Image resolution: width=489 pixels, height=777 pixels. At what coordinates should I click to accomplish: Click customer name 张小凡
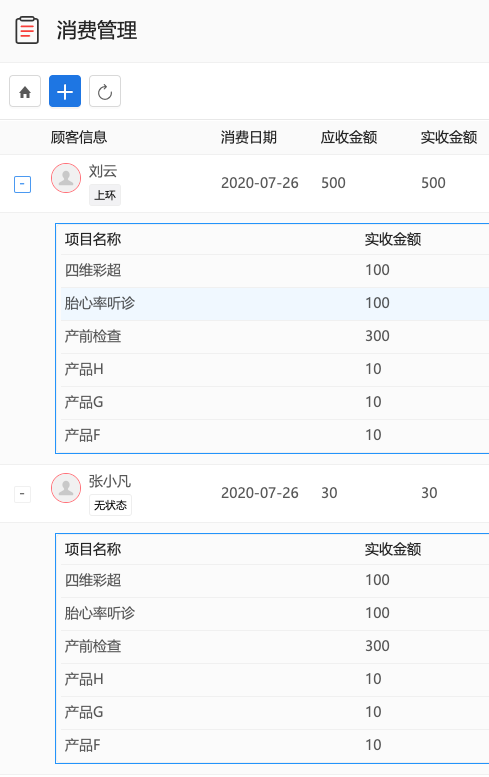tap(110, 481)
